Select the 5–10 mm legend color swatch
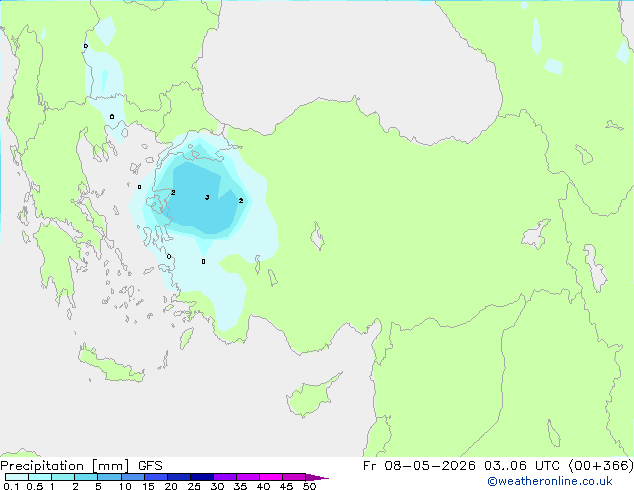The width and height of the screenshot is (634, 490). (x=109, y=477)
